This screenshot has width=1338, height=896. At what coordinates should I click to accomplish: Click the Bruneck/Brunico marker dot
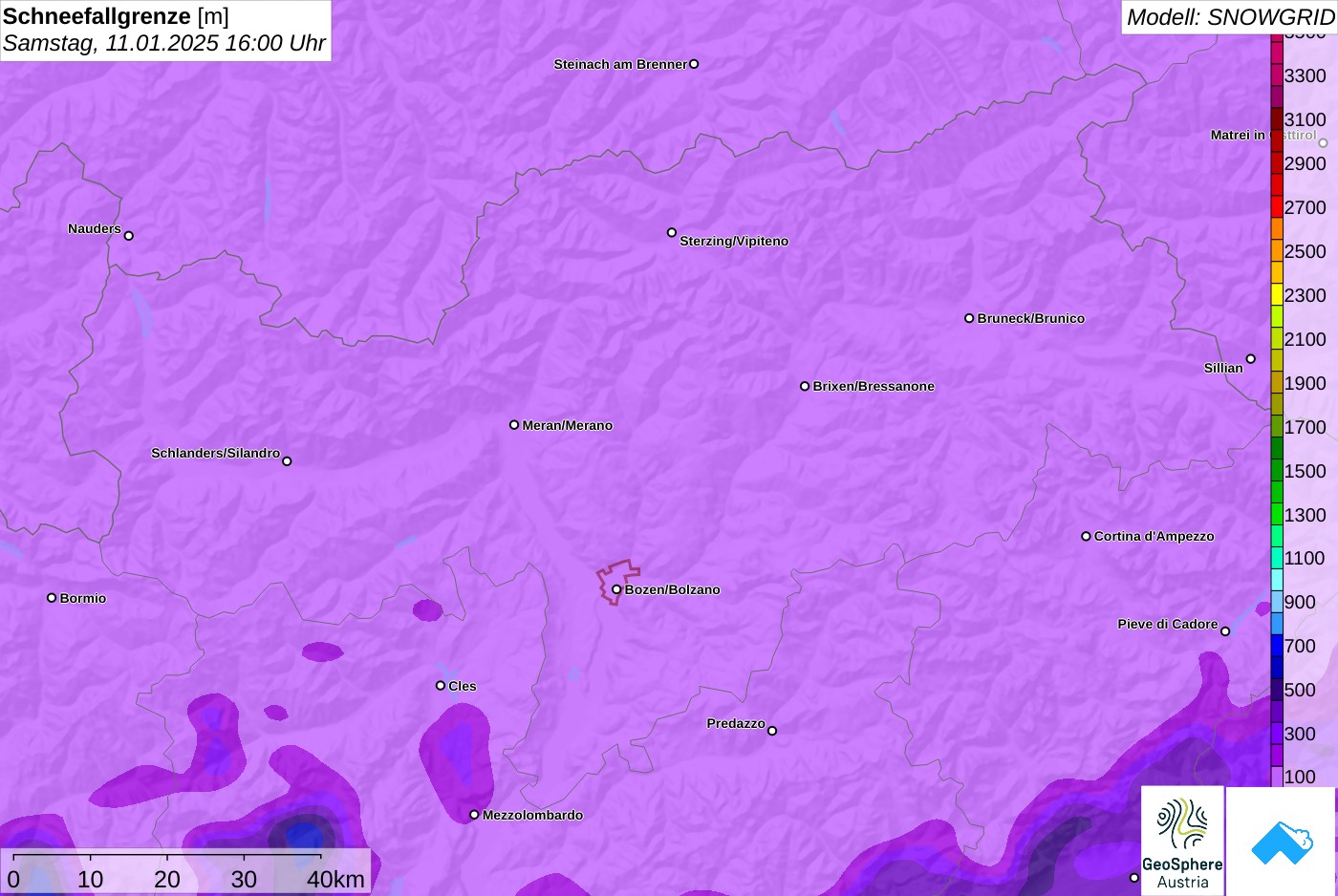point(969,318)
